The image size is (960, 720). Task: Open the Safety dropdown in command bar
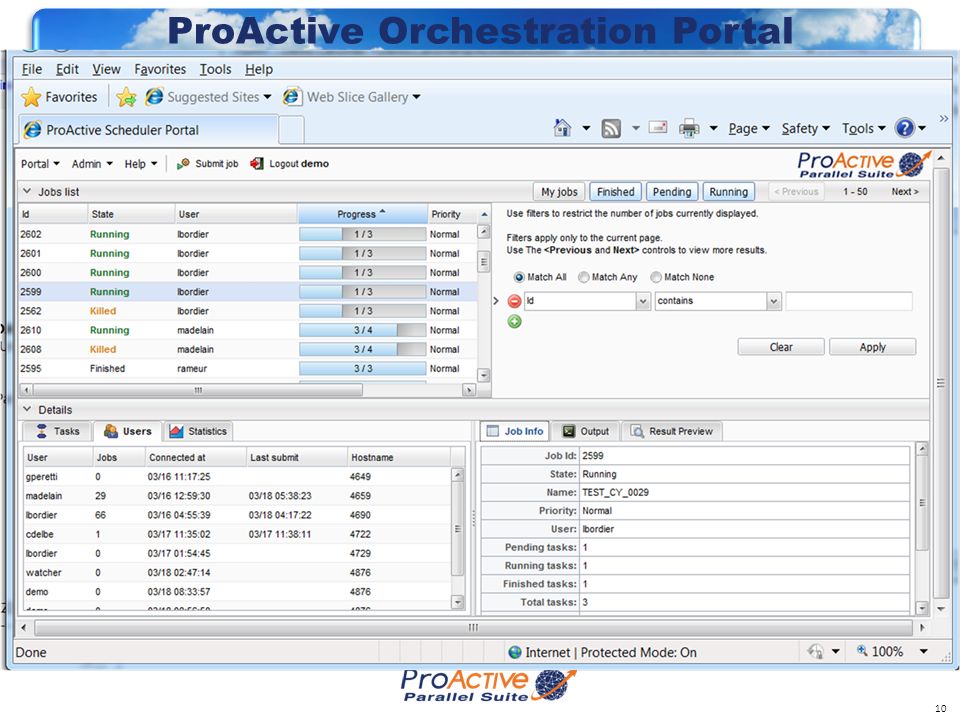click(805, 129)
